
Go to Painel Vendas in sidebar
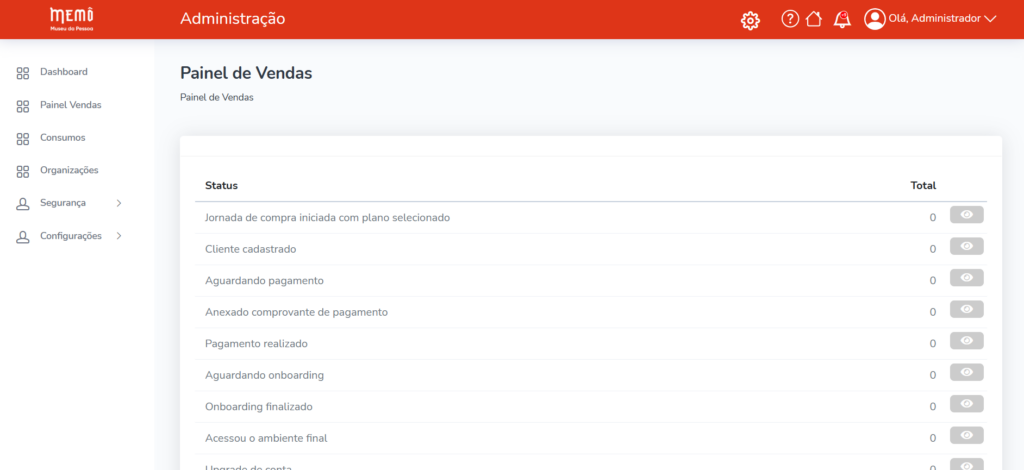70,105
